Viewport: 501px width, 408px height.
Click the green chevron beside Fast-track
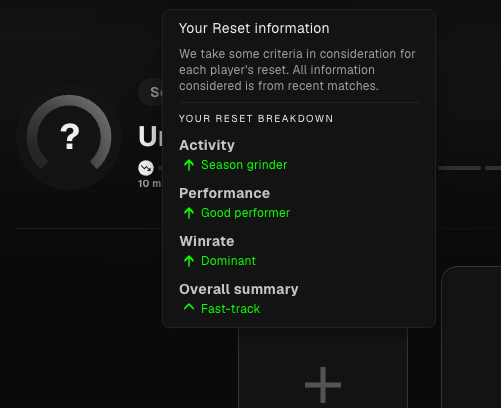tap(189, 307)
